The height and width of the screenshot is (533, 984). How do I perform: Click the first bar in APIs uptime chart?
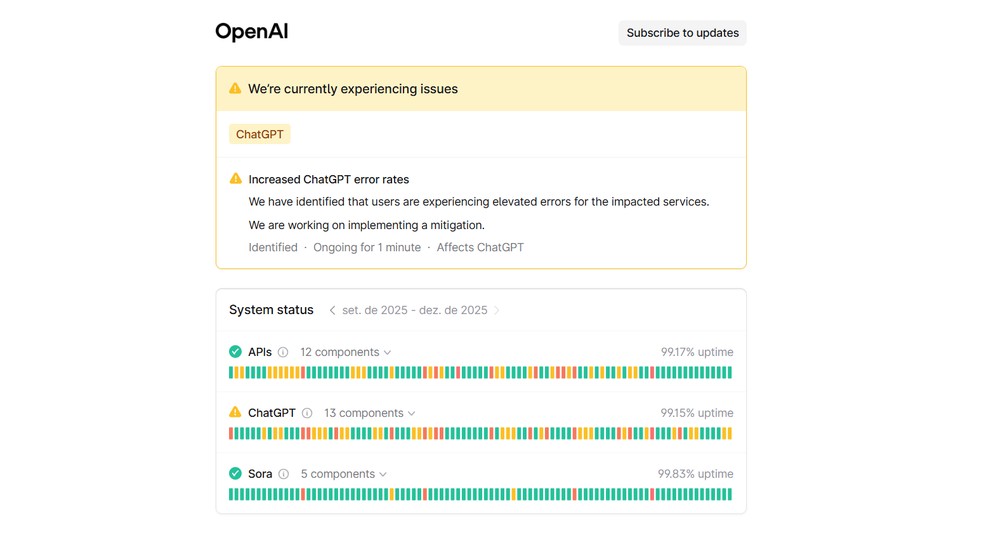231,373
